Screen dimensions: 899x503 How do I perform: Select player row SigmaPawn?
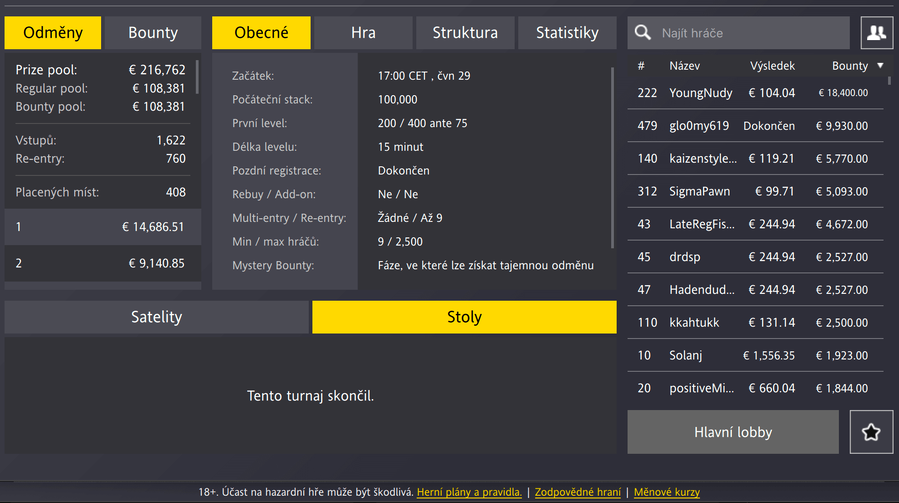(756, 191)
